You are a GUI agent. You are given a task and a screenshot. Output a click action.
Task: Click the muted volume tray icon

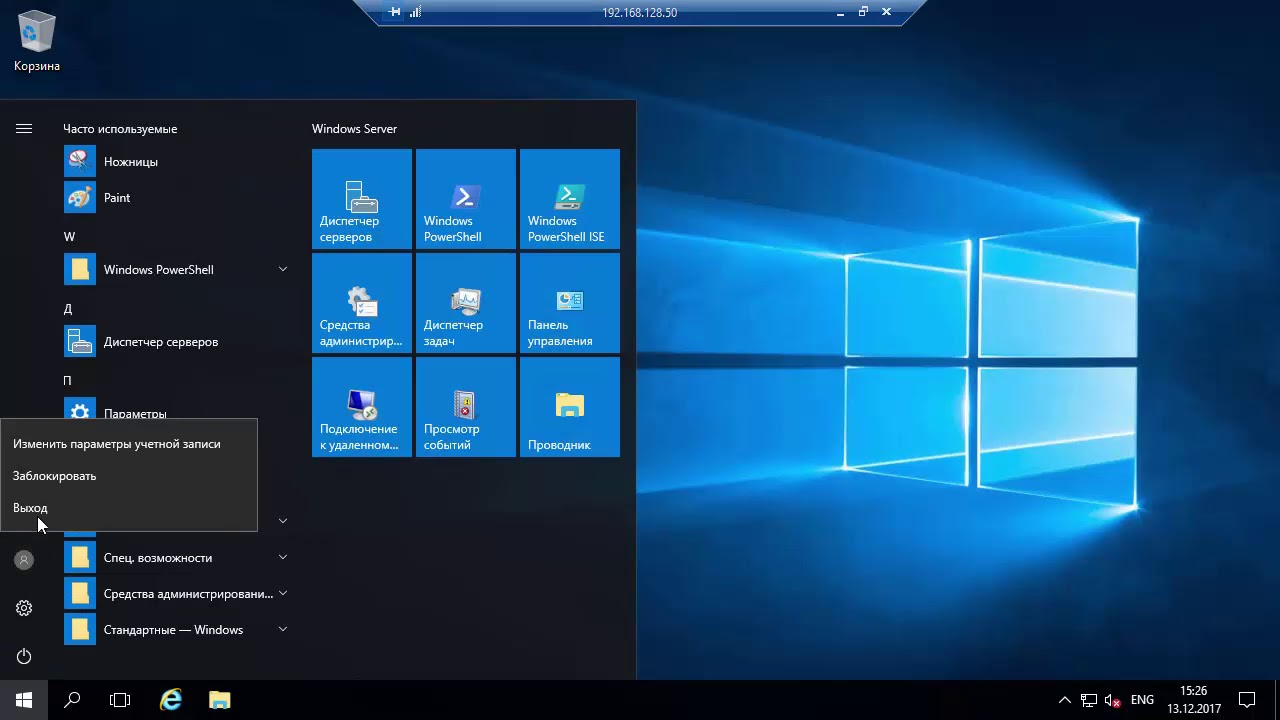(1113, 700)
